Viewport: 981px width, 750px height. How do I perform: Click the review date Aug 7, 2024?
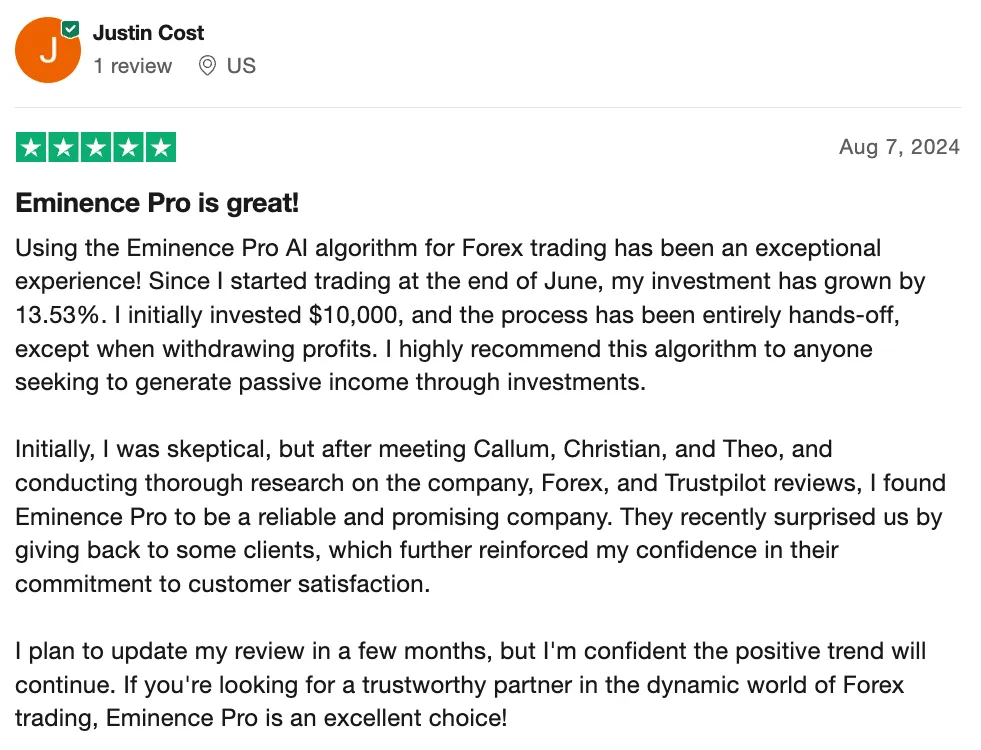(x=899, y=147)
